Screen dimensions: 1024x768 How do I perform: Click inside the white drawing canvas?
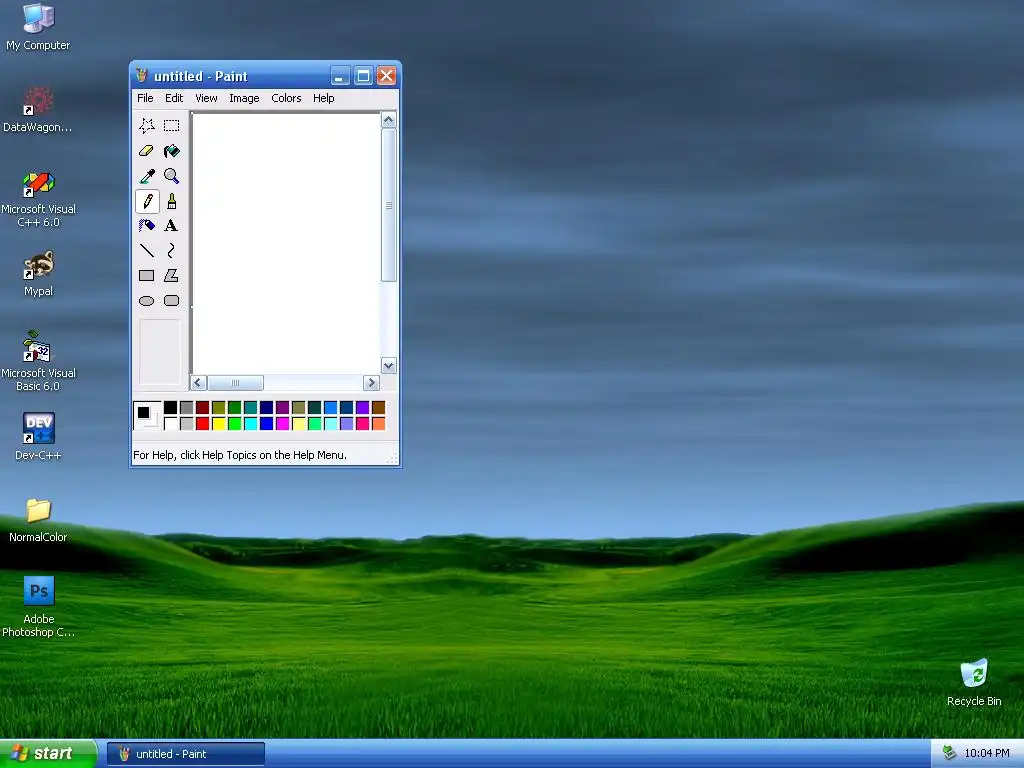point(286,243)
